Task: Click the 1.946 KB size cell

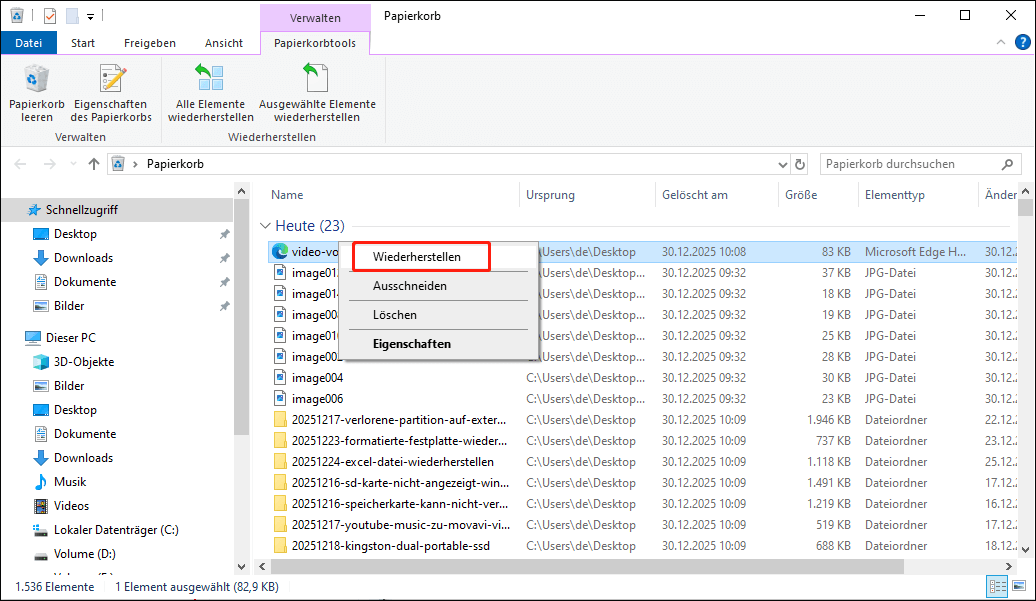Action: point(829,420)
